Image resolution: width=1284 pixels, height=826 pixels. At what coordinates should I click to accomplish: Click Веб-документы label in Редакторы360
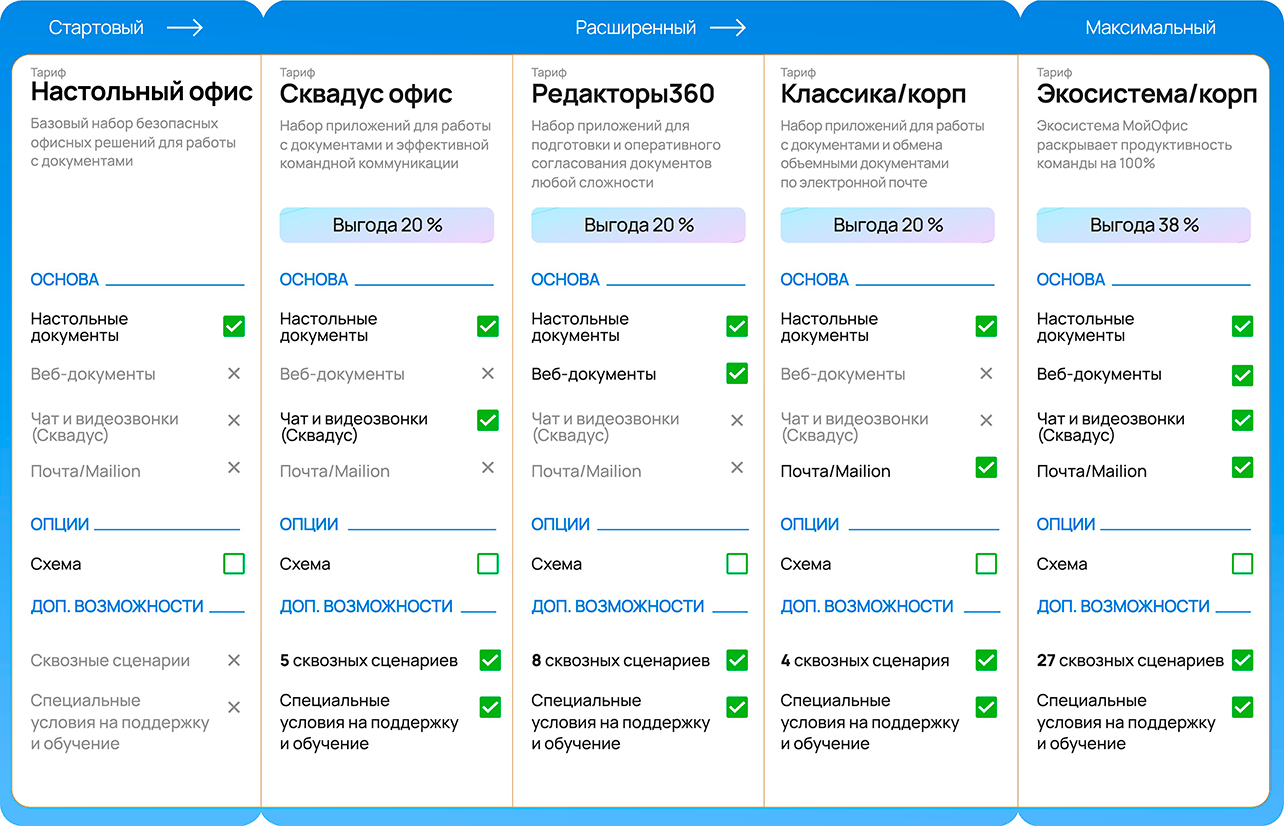click(593, 374)
